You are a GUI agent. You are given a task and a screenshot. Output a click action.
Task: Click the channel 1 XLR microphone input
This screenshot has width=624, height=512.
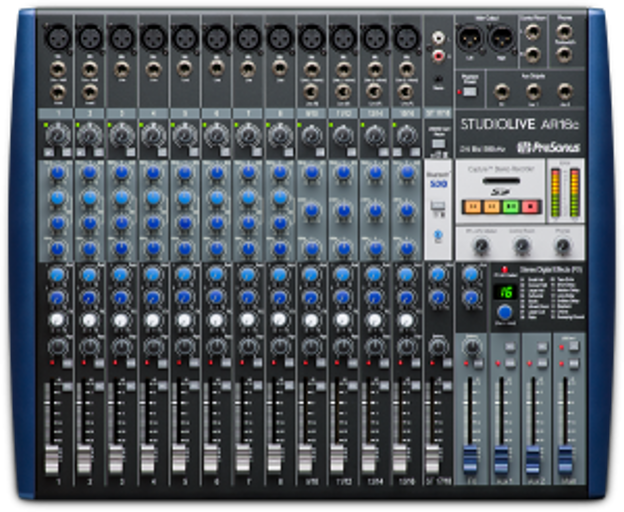(x=58, y=38)
